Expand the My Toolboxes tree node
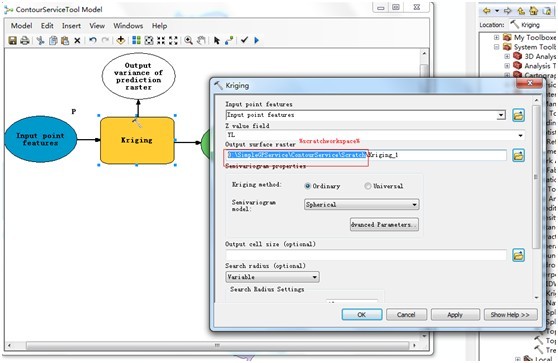The image size is (558, 363). point(496,37)
